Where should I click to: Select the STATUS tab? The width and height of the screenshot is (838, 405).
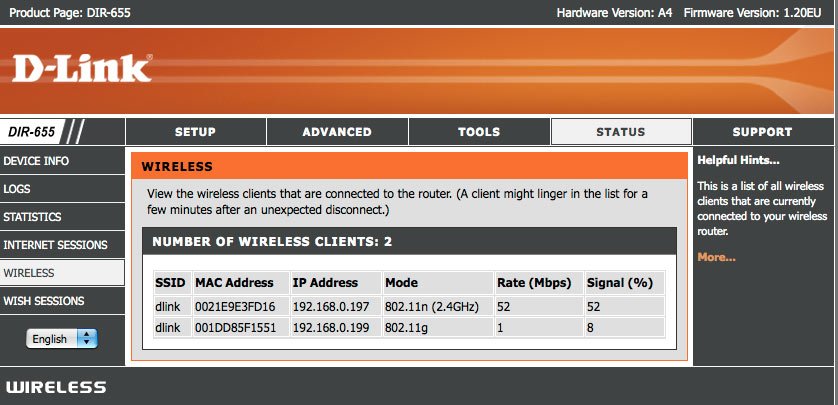tap(621, 132)
